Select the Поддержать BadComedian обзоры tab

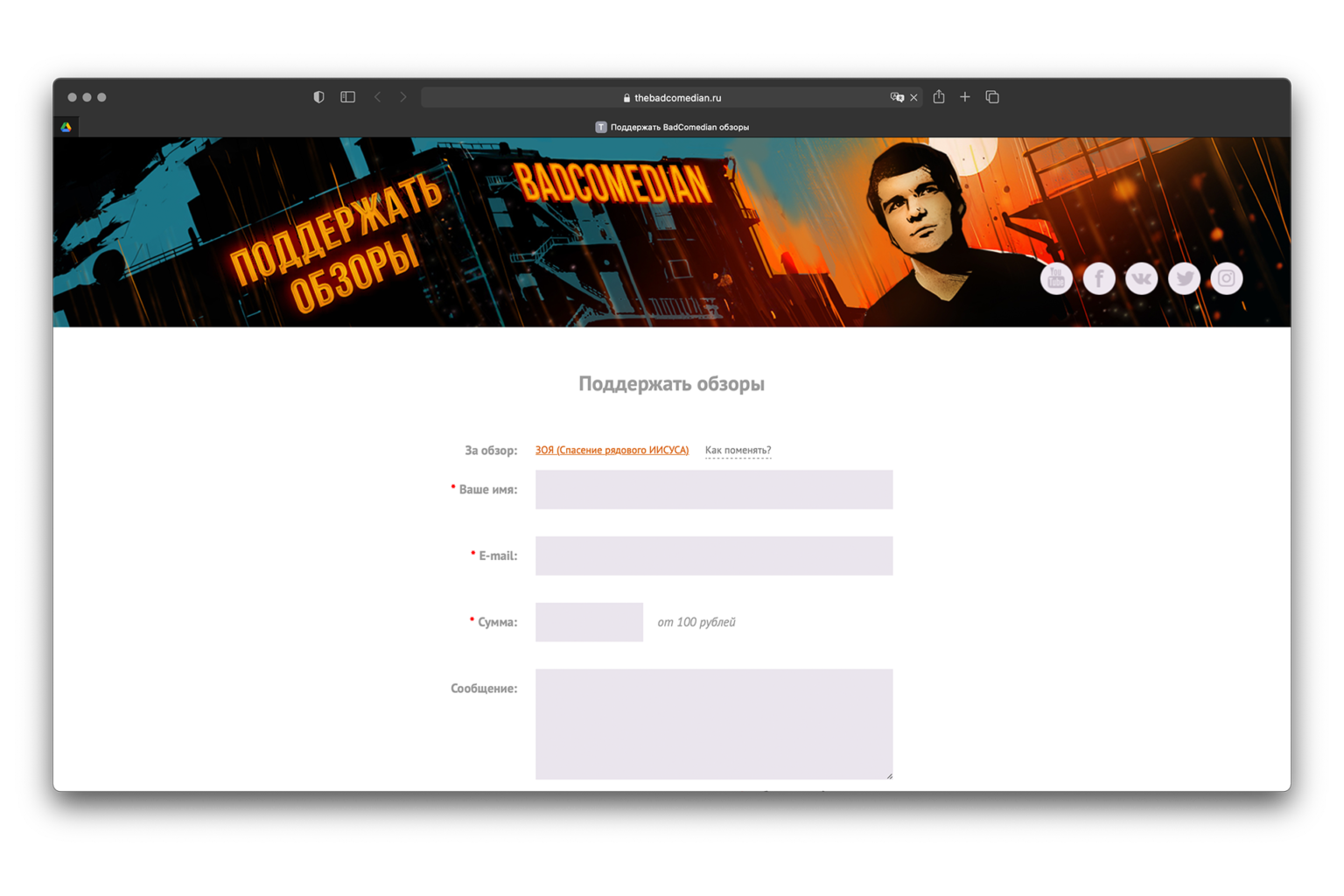coord(672,127)
